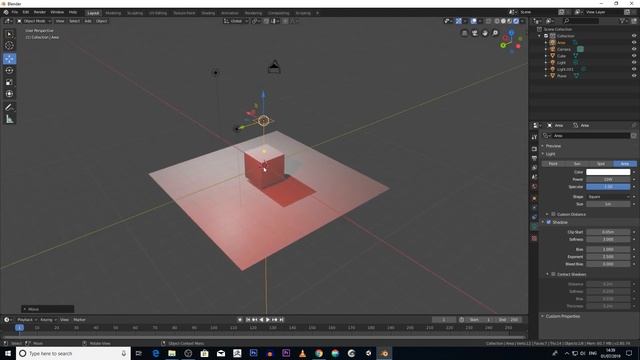Jump to end frame playback button

[x=281, y=320]
